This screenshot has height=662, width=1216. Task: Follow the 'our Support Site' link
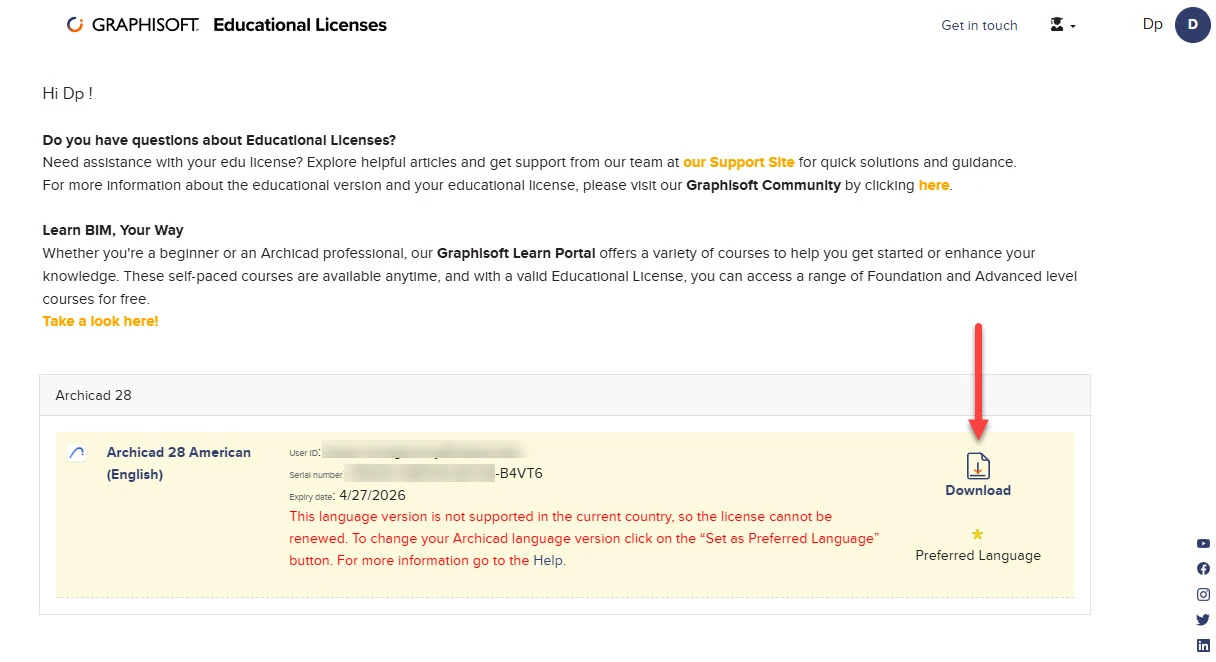click(739, 161)
